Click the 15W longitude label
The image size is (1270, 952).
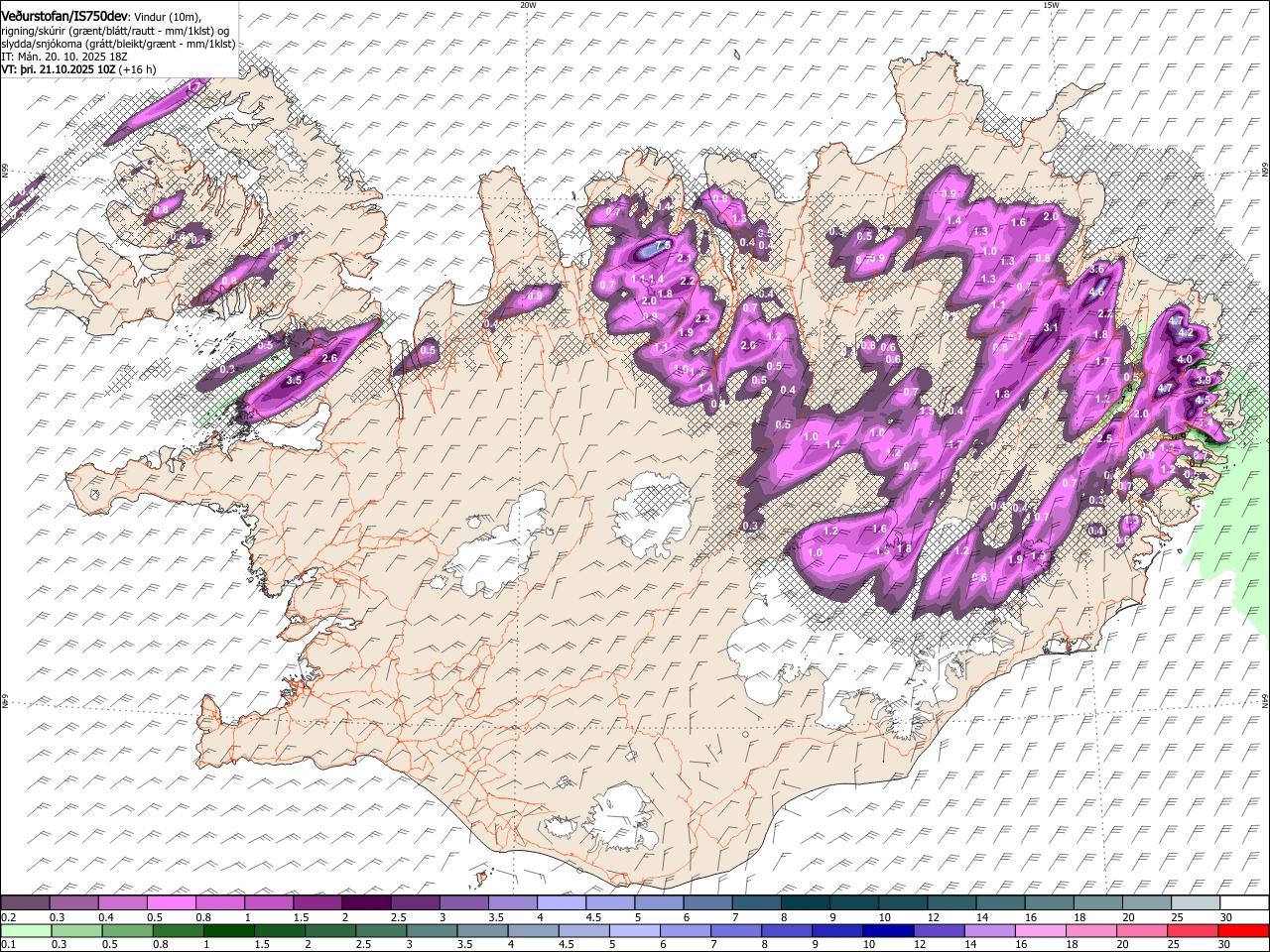click(x=1051, y=5)
